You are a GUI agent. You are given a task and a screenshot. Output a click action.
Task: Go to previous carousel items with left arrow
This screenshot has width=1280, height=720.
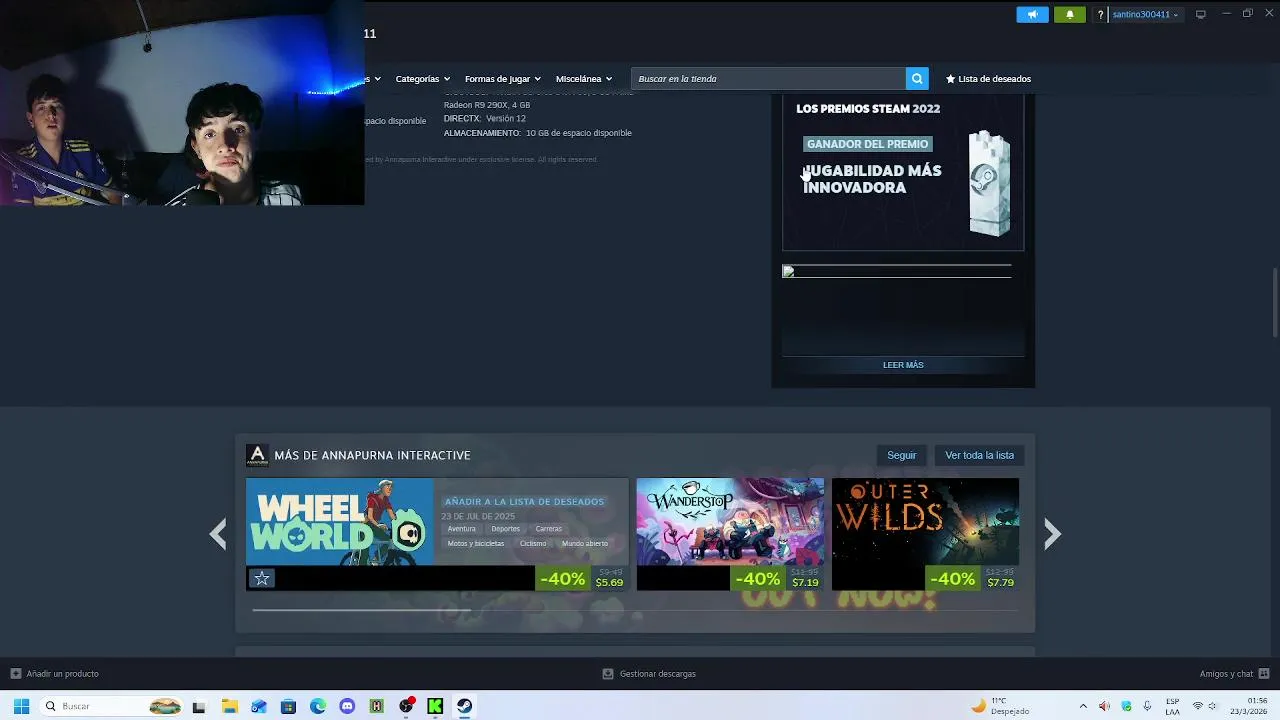pyautogui.click(x=218, y=534)
